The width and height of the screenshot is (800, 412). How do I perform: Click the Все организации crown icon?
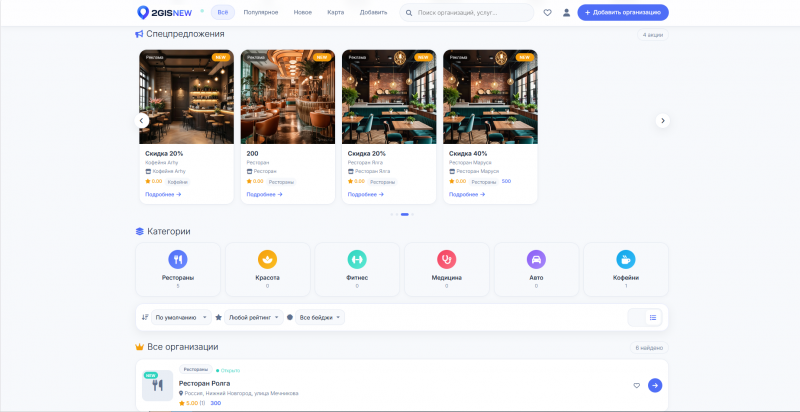click(139, 347)
